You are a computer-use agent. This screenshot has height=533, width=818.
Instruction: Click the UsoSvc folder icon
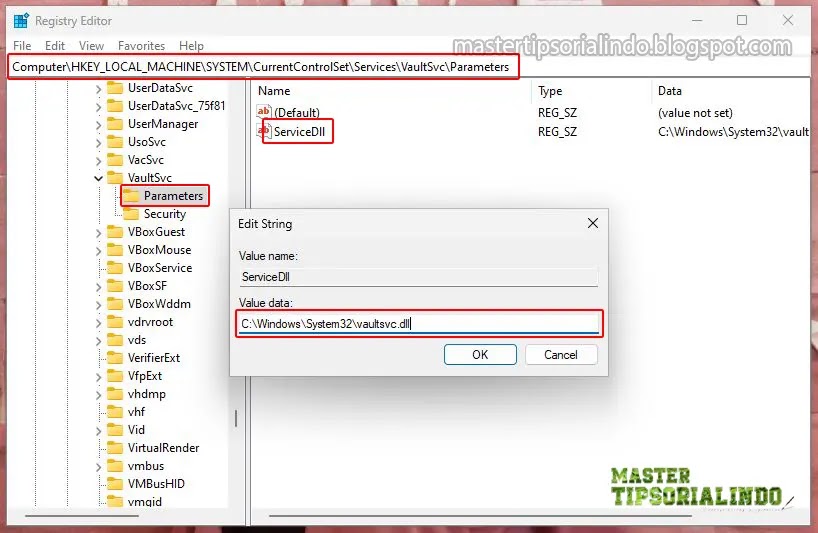[115, 142]
